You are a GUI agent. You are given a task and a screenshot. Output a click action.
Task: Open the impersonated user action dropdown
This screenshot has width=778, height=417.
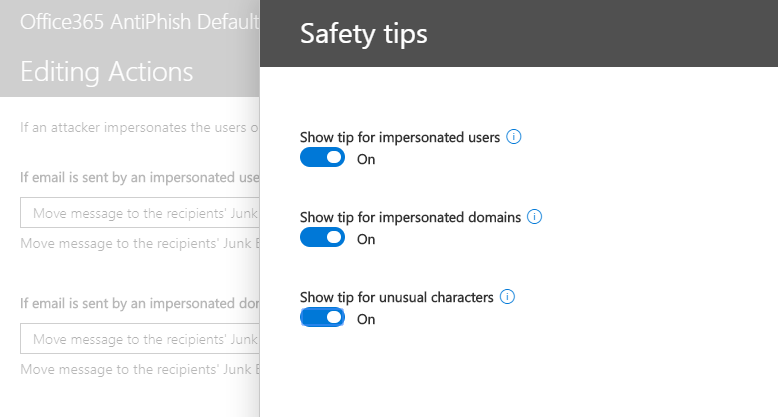140,213
